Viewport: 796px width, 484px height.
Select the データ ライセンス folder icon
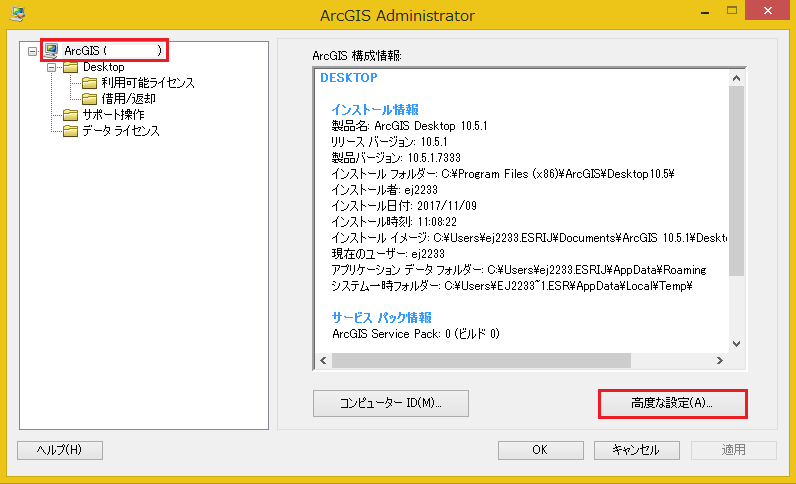[x=71, y=131]
